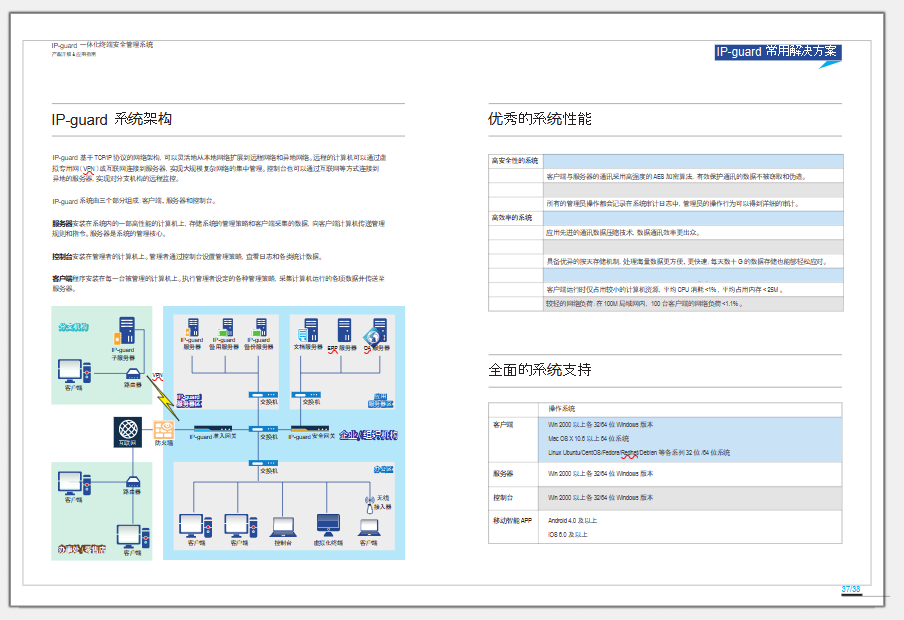
Task: Click the 客户端 laptop icon below the 无线接入器
Action: (368, 527)
